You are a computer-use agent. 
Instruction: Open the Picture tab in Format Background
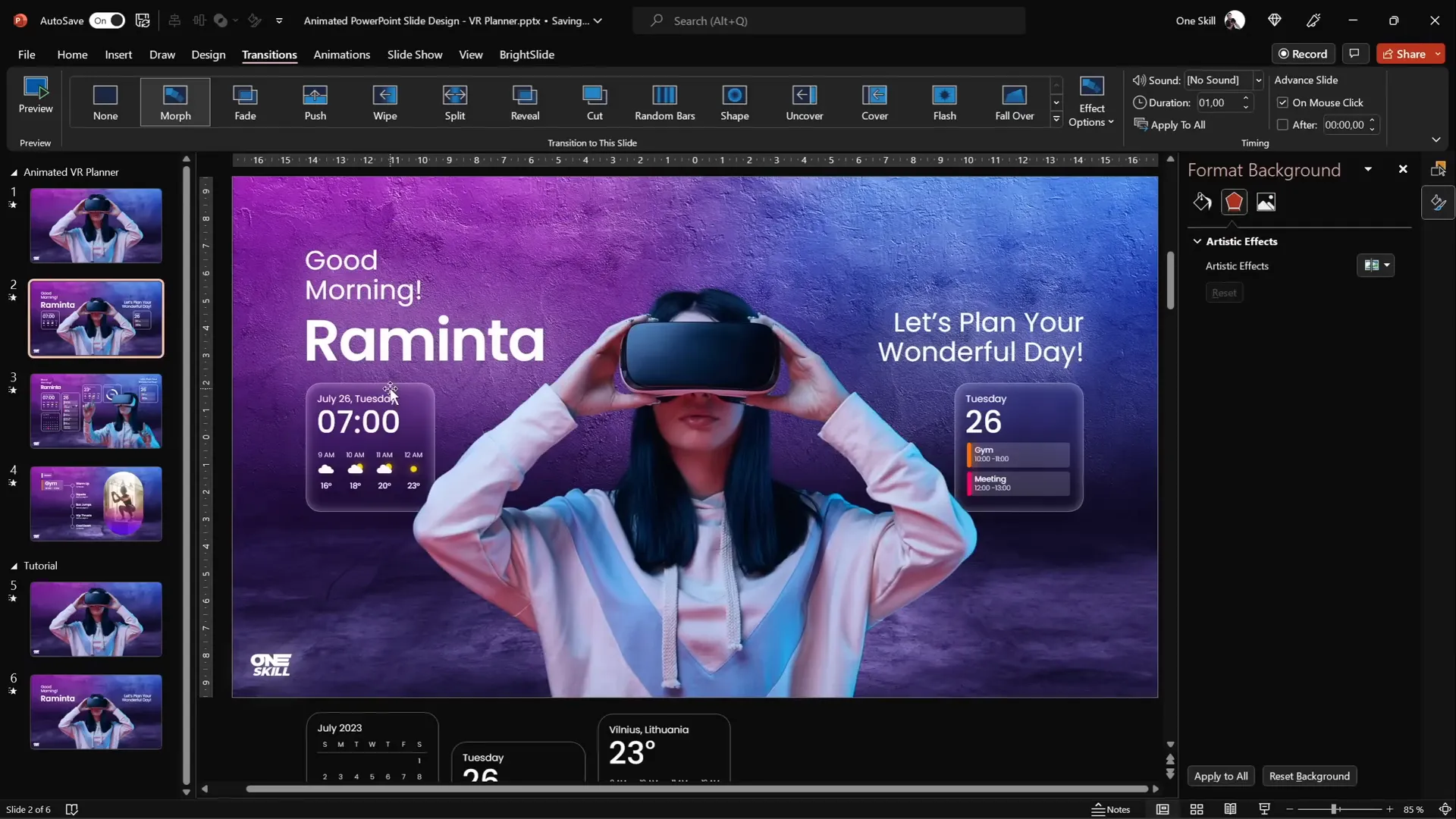coord(1266,202)
